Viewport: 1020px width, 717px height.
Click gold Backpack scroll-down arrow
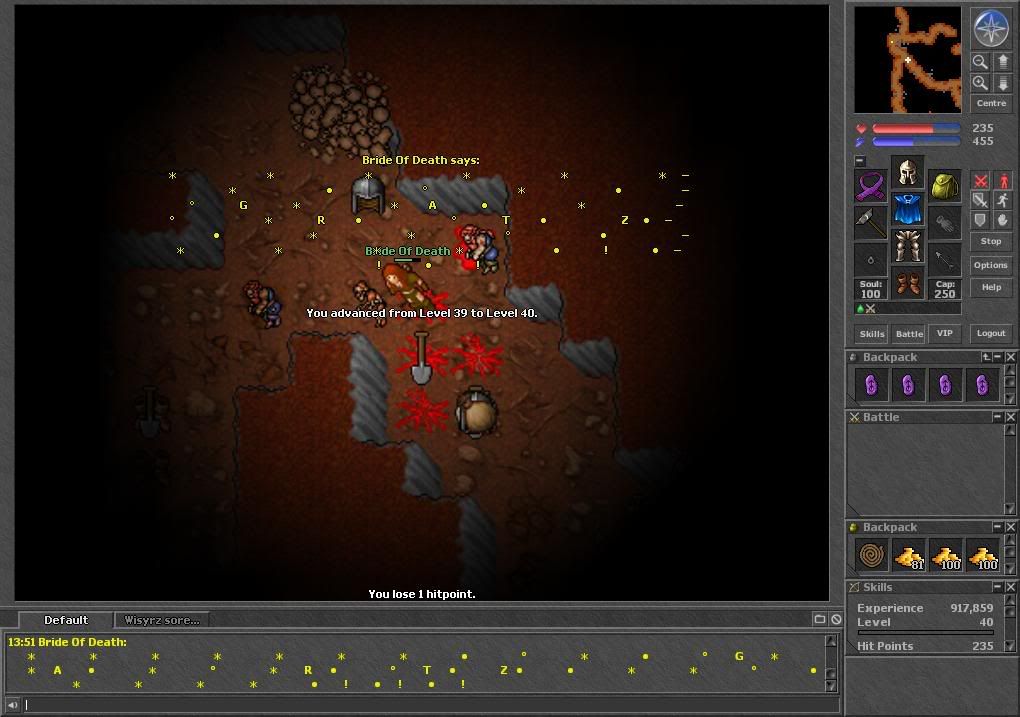[1010, 569]
